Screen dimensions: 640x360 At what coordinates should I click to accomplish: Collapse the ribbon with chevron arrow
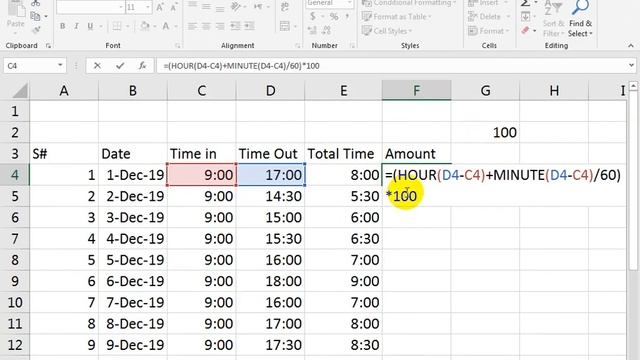631,46
